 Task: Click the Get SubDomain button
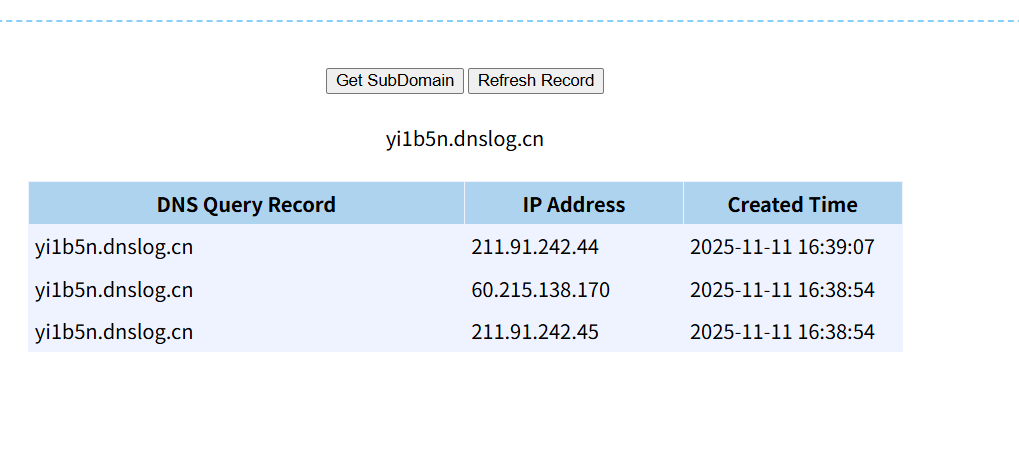pyautogui.click(x=394, y=81)
